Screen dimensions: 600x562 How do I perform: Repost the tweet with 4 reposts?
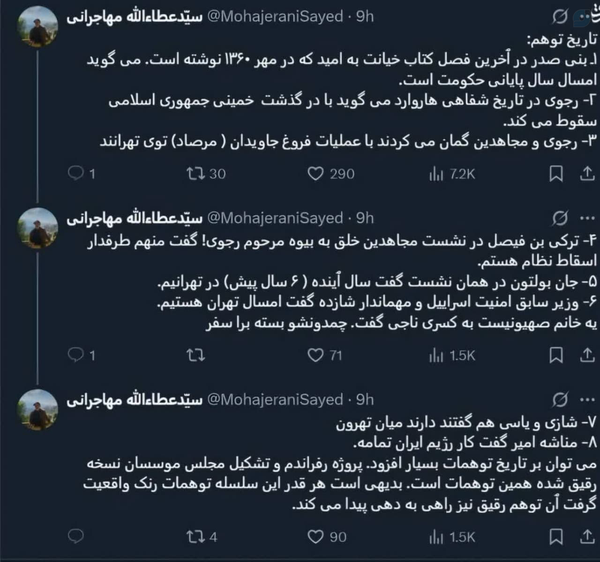pyautogui.click(x=196, y=537)
